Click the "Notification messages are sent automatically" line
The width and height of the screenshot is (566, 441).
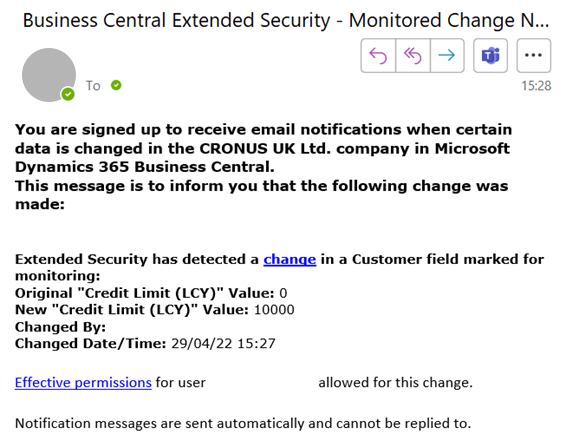243,423
